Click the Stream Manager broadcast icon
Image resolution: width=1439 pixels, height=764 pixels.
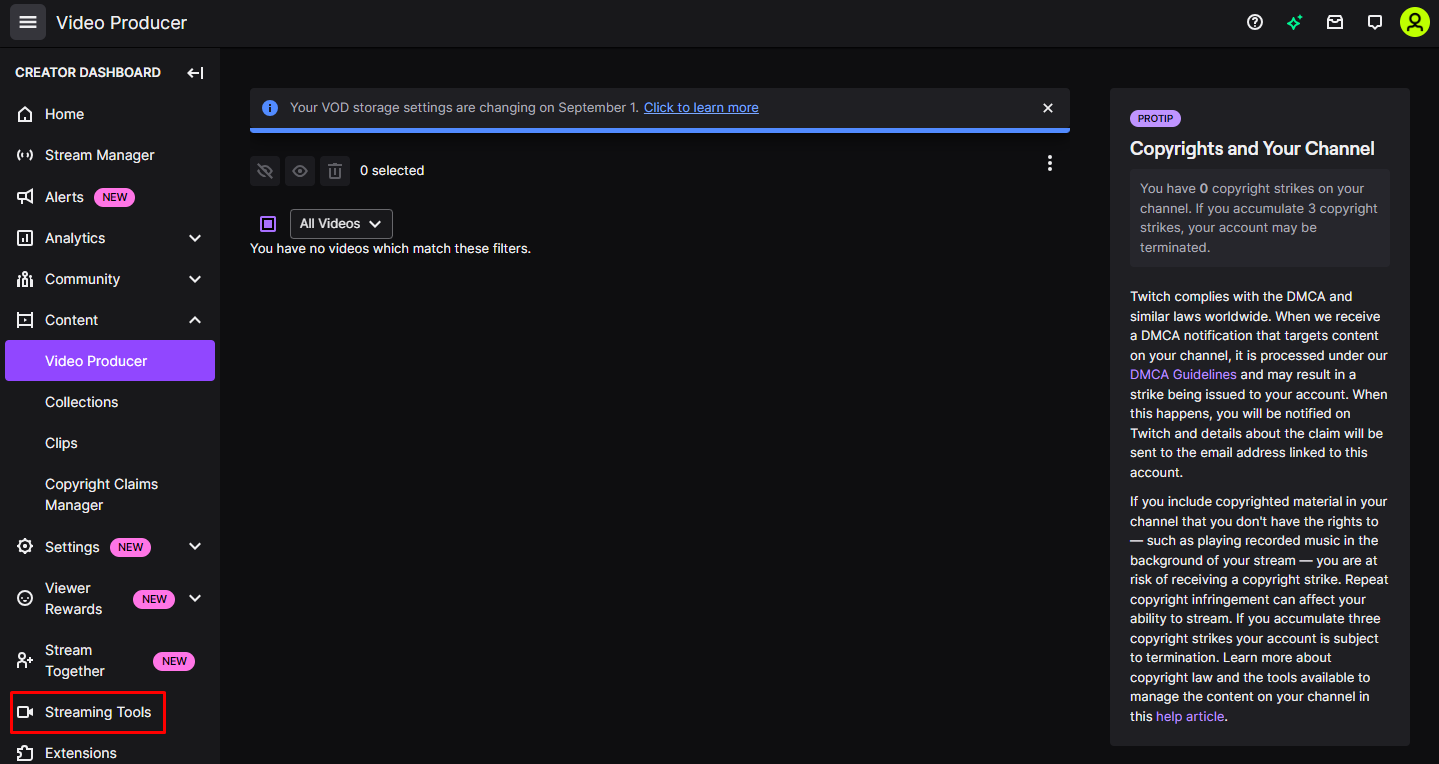pyautogui.click(x=25, y=155)
